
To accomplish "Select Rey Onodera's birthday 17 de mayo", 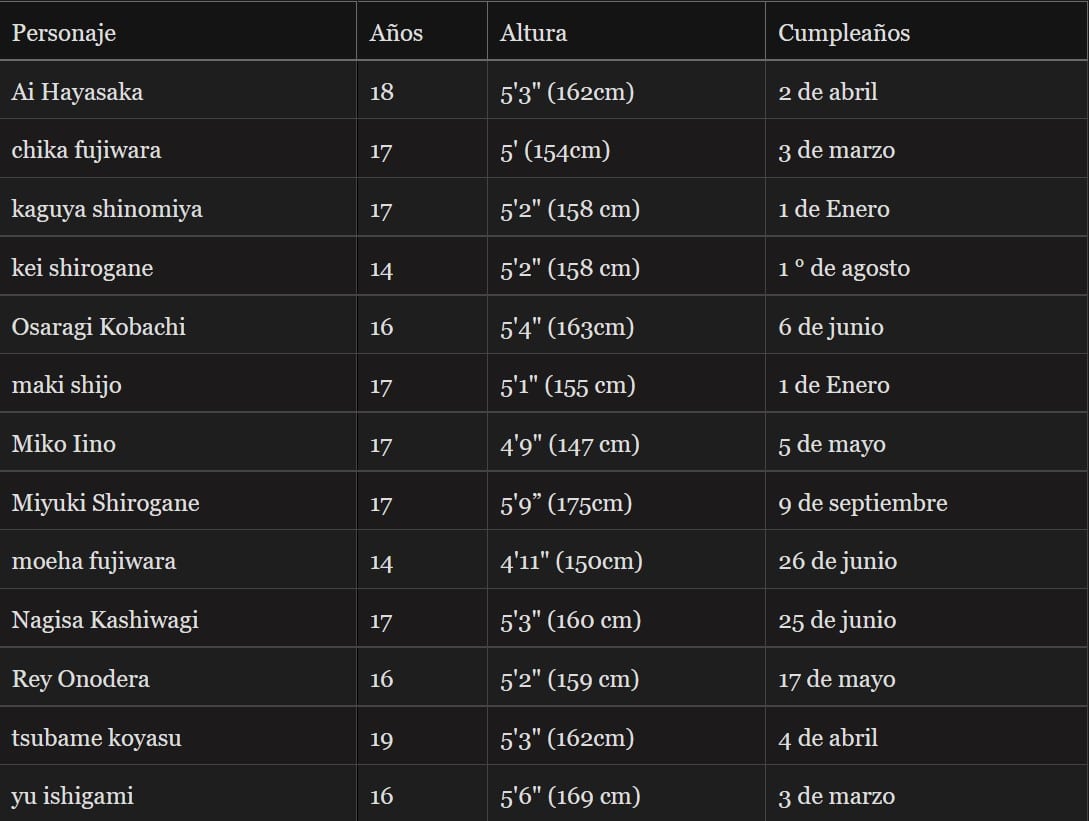I will point(836,679).
